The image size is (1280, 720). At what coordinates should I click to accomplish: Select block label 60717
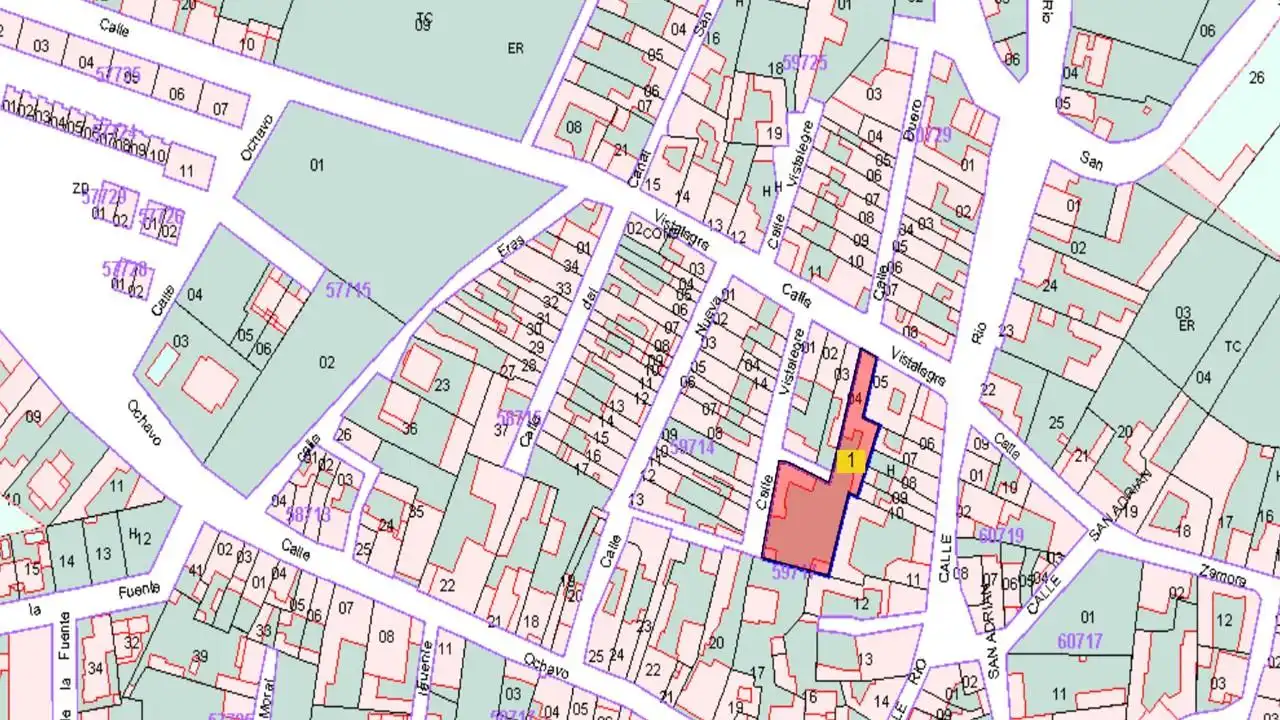coord(1080,640)
